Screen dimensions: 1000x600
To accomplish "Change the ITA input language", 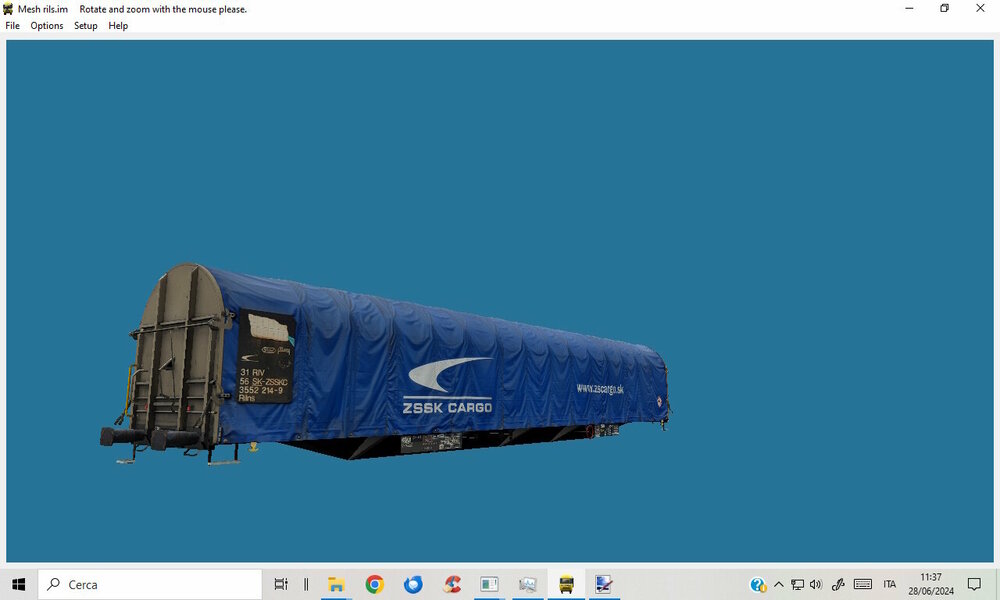I will (890, 584).
